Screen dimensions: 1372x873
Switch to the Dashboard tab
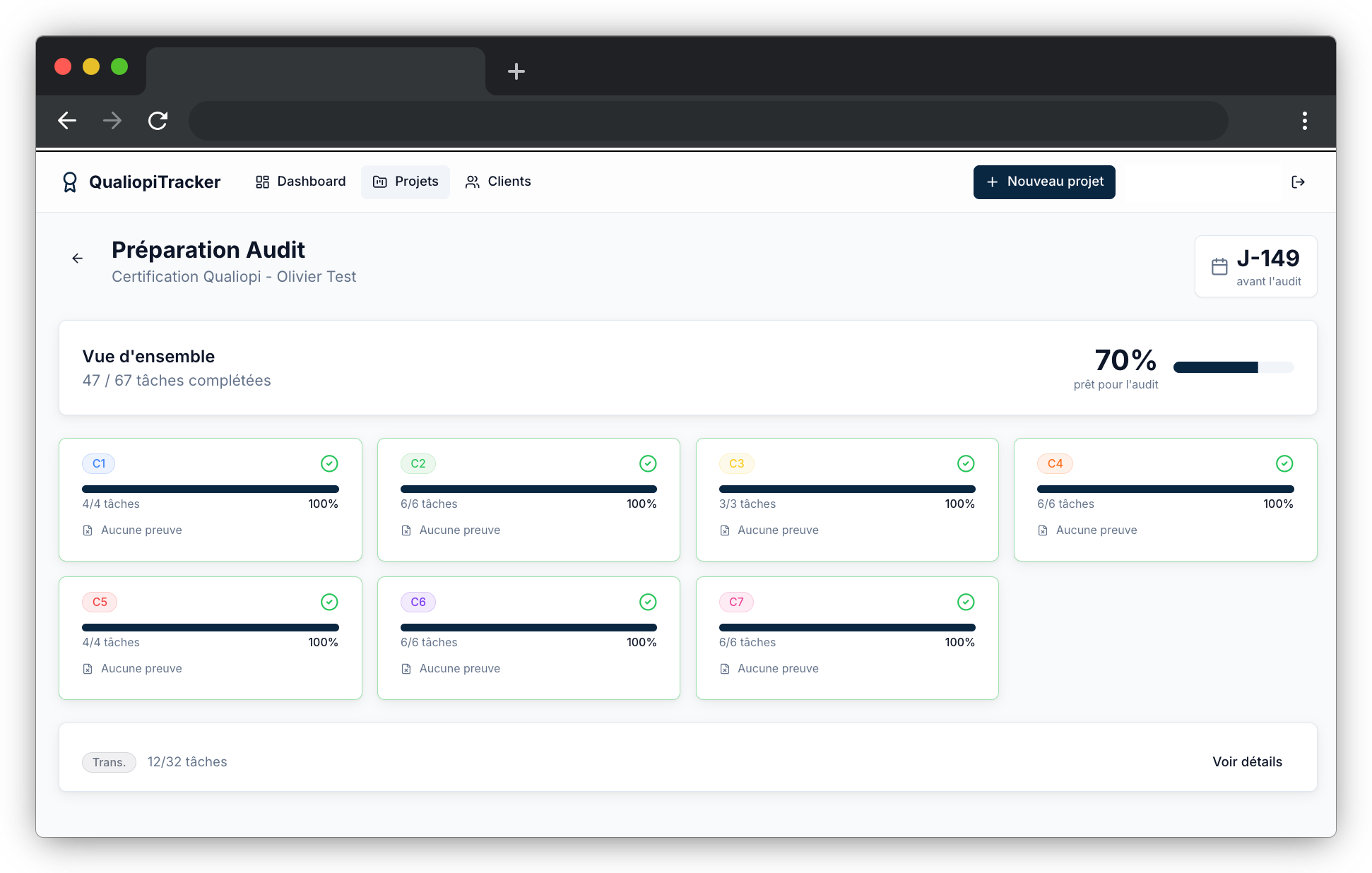click(300, 182)
